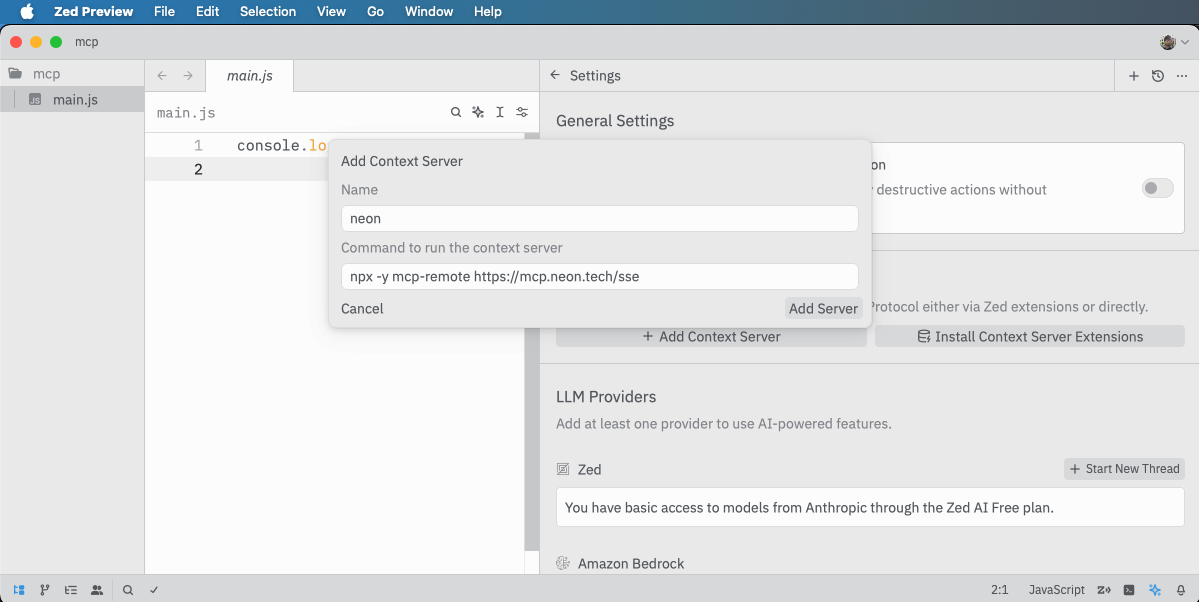The image size is (1199, 602).
Task: Open the project panel icon in status bar
Action: click(x=19, y=590)
